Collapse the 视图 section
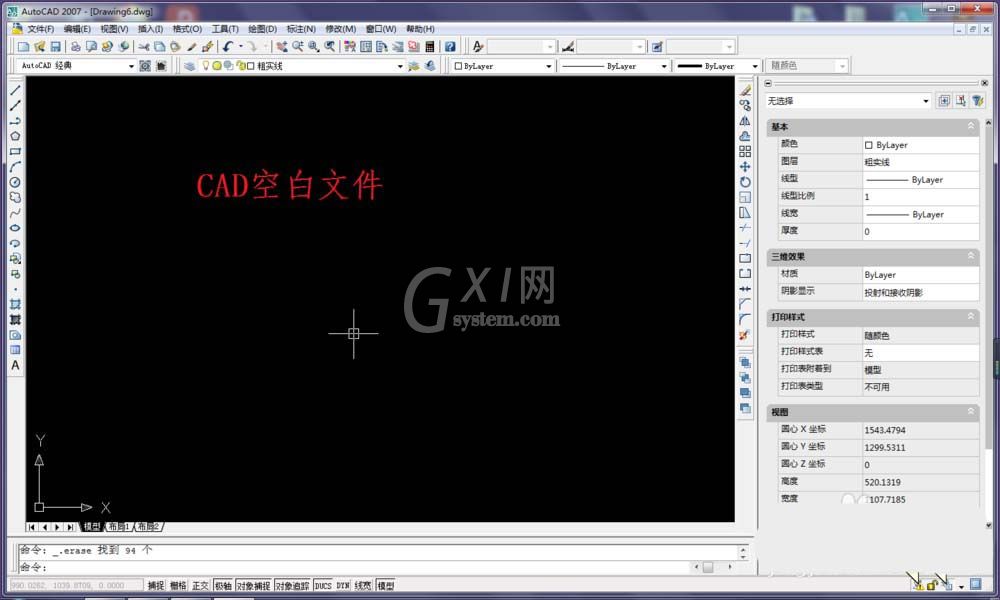Image resolution: width=1000 pixels, height=600 pixels. (x=971, y=412)
